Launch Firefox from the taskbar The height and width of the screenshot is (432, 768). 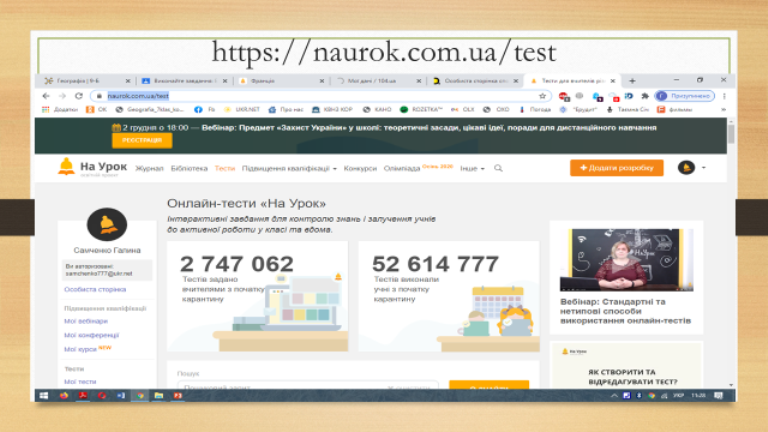pos(64,395)
